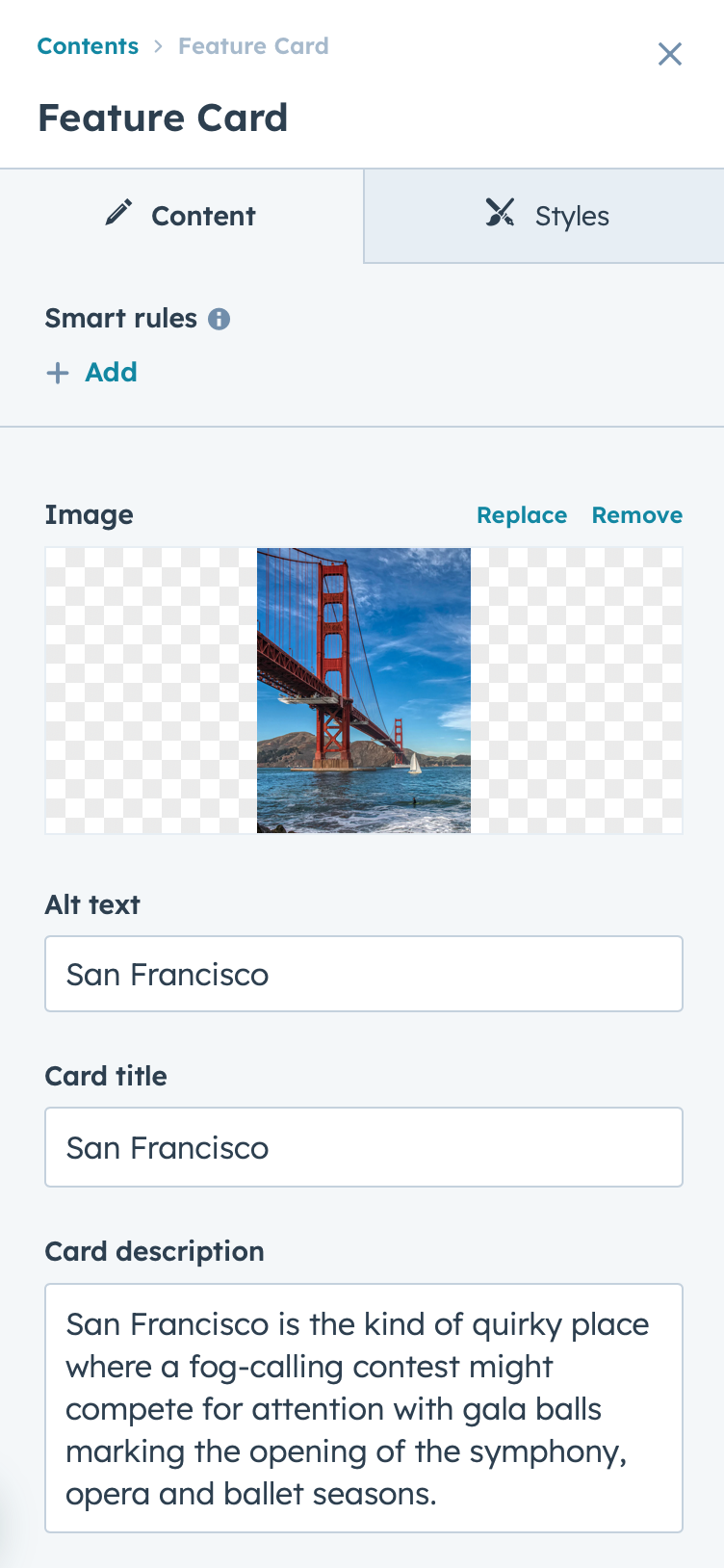Focus the Alt text input field
724x1568 pixels.
coord(364,974)
